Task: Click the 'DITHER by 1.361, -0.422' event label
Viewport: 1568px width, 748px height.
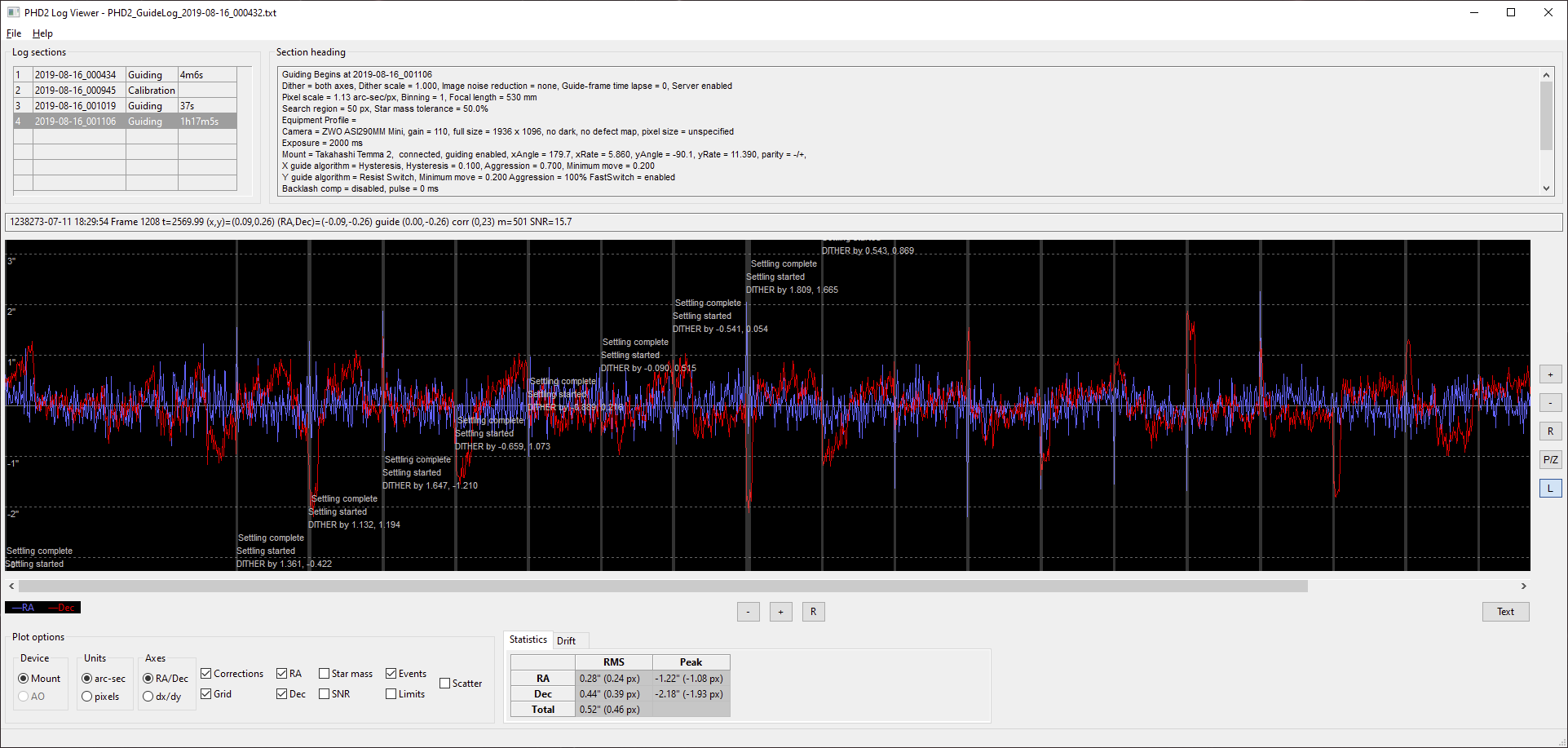Action: tap(284, 564)
